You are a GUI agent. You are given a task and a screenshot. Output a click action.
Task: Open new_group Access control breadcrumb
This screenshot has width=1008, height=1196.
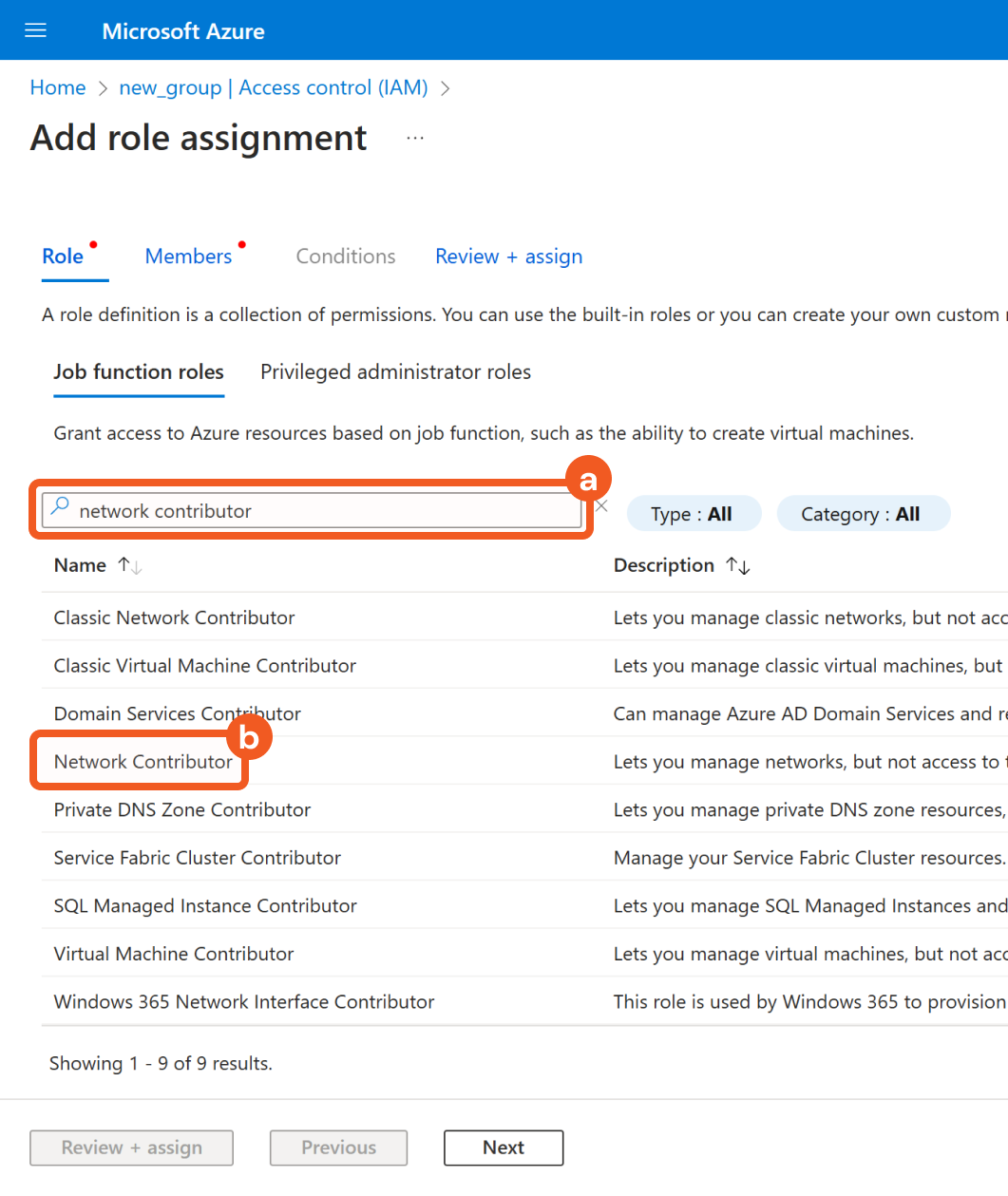(x=274, y=88)
